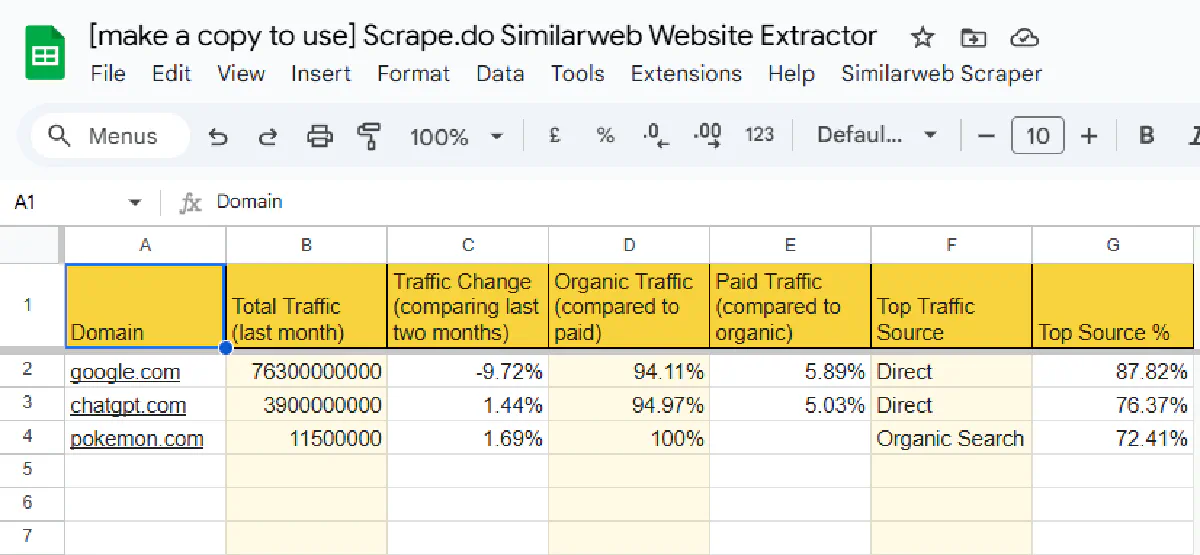Open the File menu

(x=108, y=74)
